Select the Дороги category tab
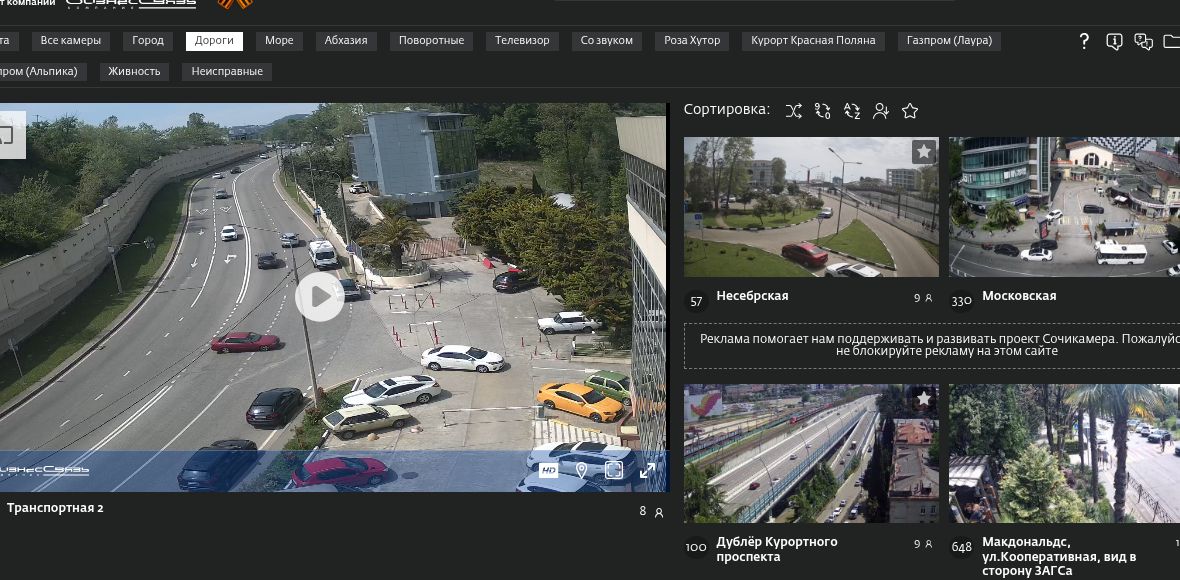The image size is (1180, 580). coord(214,41)
